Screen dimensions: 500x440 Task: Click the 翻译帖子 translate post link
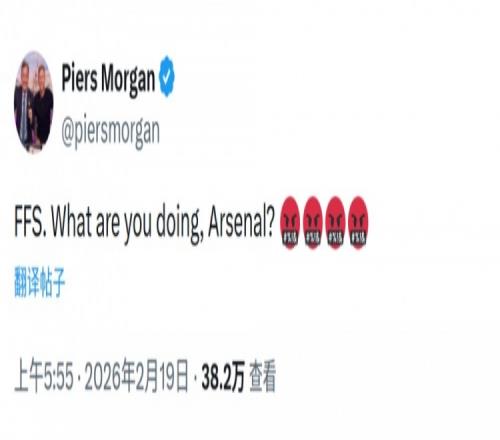tap(40, 283)
